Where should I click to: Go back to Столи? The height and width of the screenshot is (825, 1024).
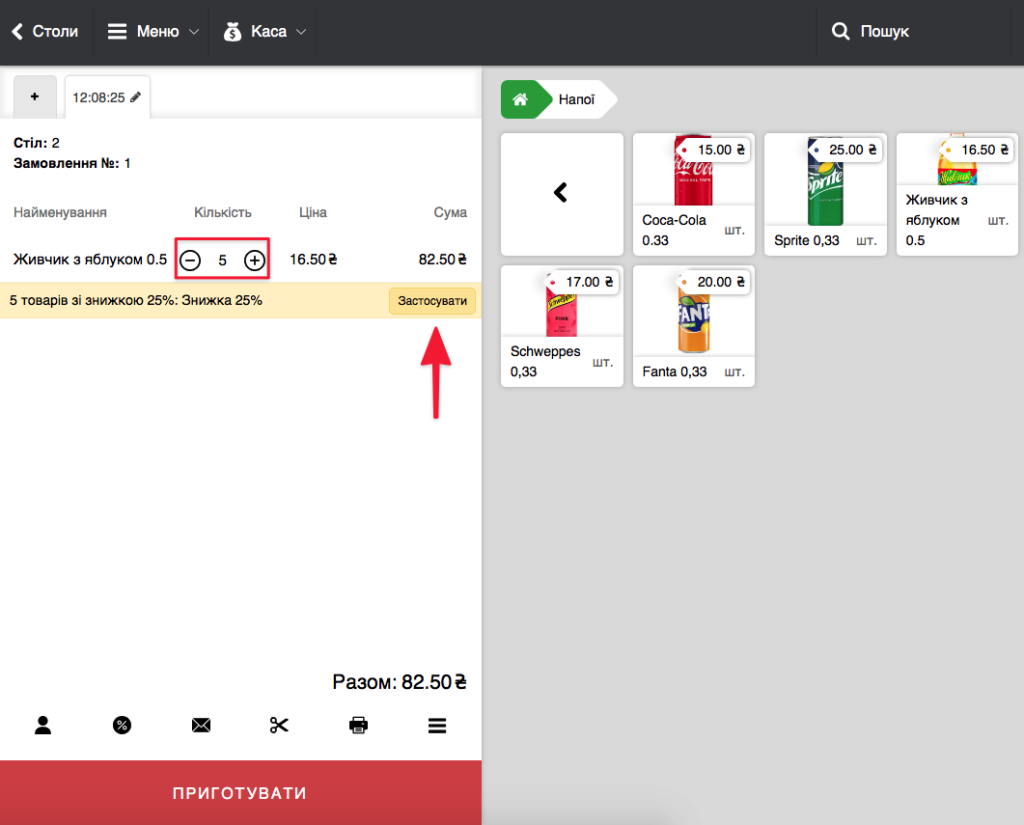[x=45, y=32]
